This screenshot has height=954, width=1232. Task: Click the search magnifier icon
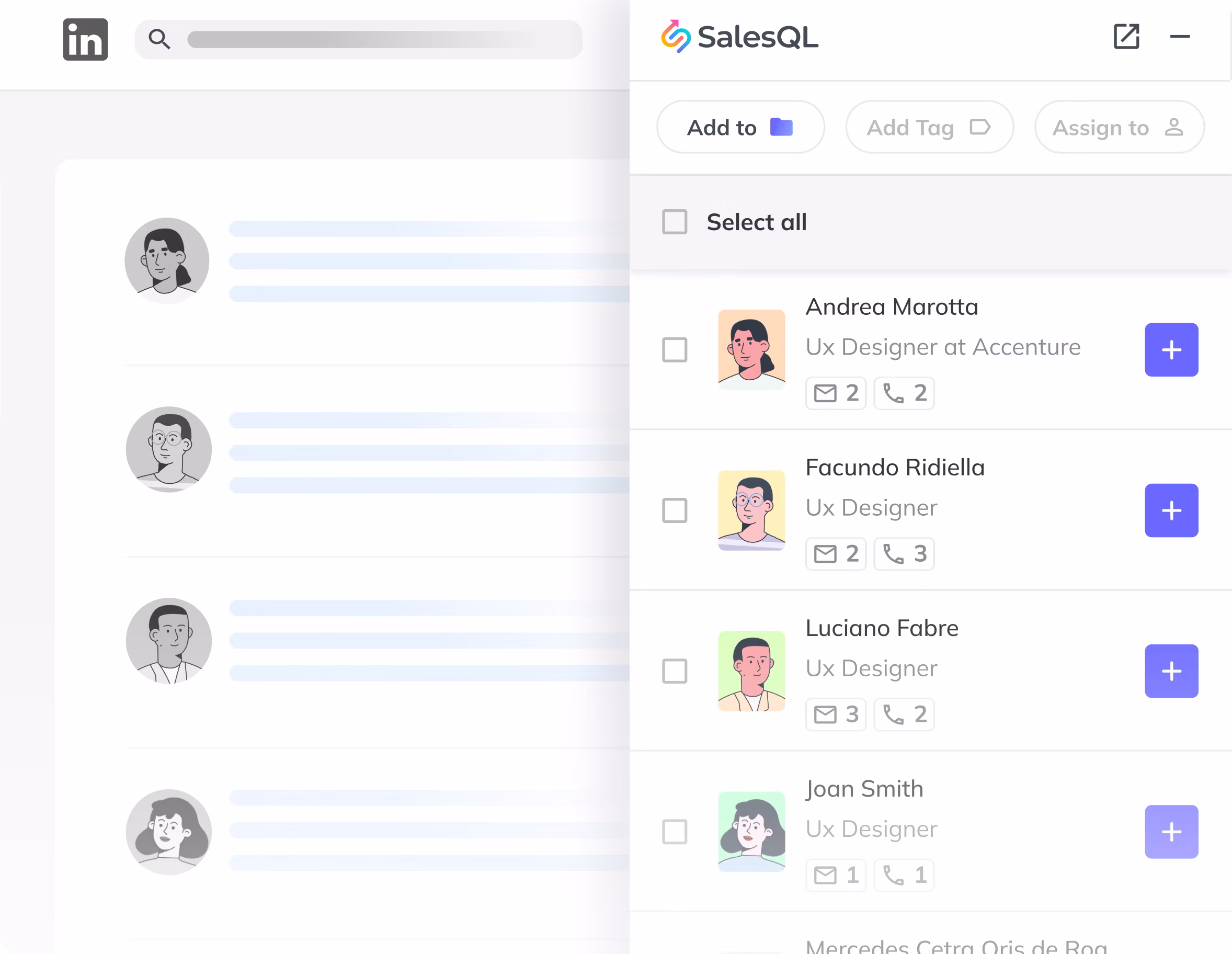click(159, 40)
